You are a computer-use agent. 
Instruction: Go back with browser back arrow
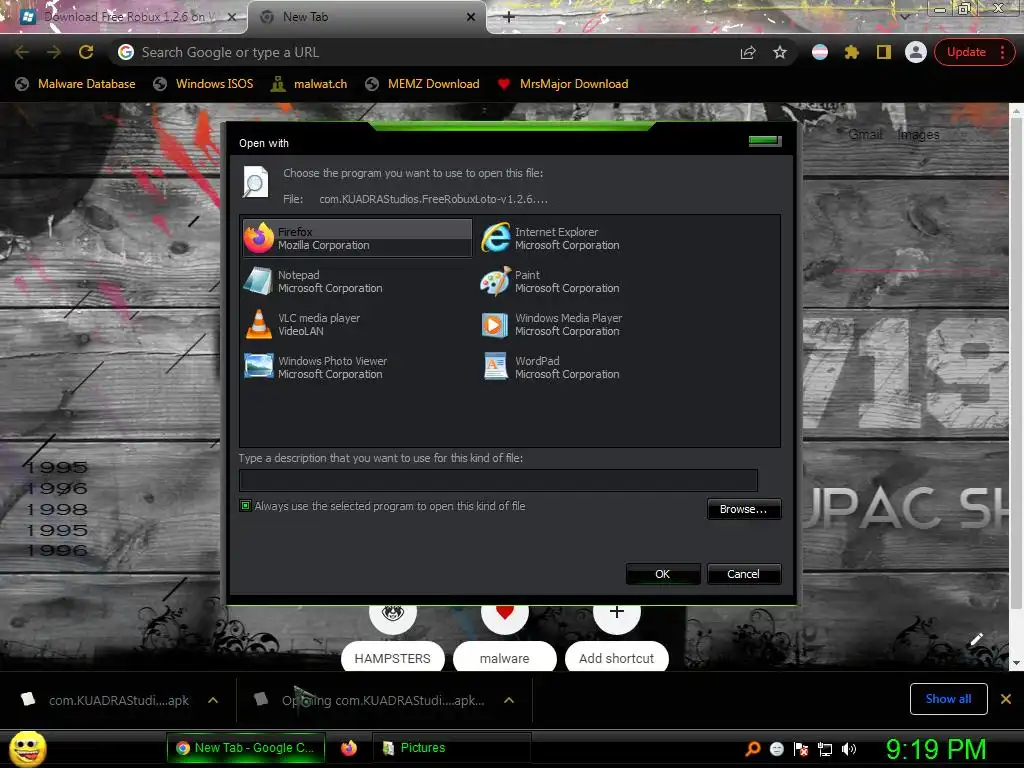[22, 52]
